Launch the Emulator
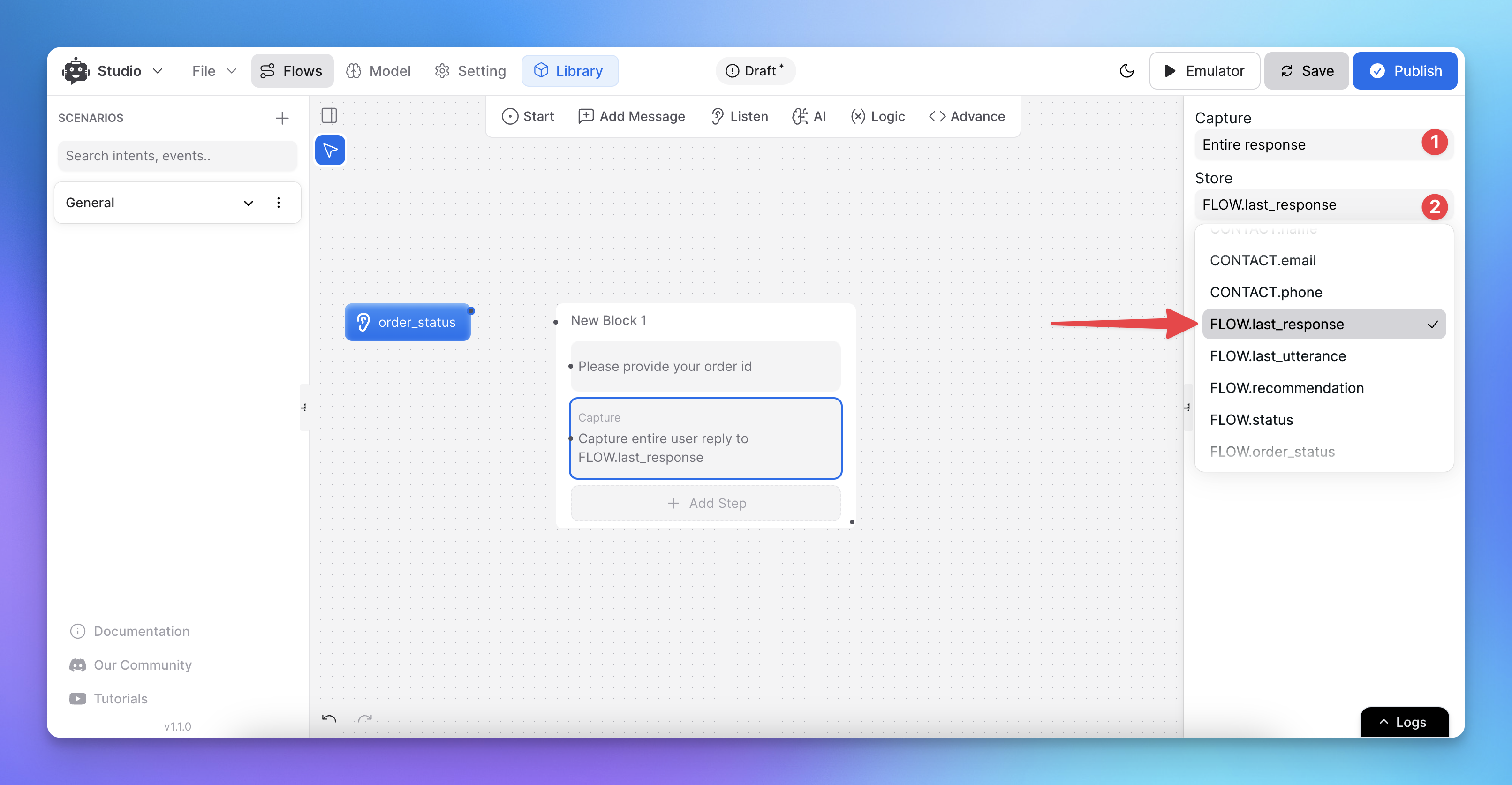The width and height of the screenshot is (1512, 785). tap(1204, 71)
